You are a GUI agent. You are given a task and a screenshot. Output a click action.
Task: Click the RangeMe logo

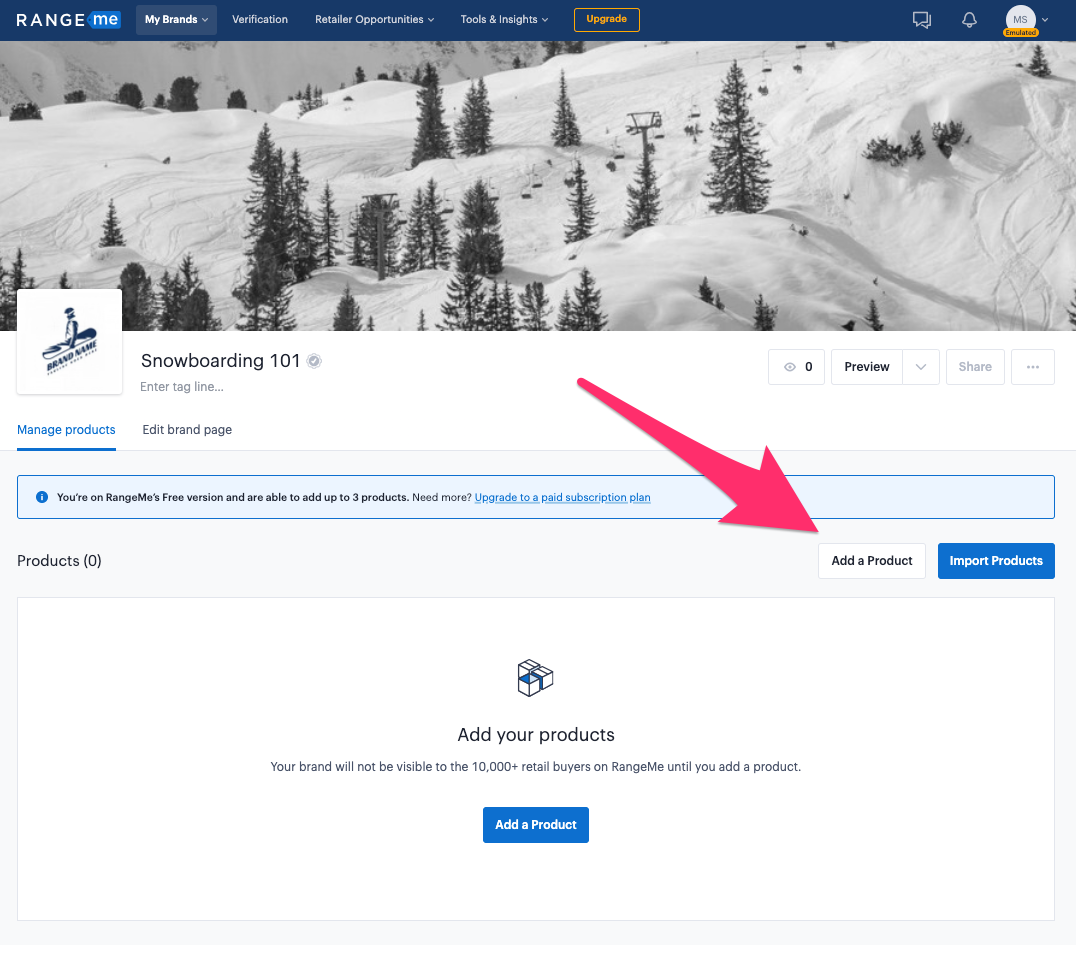[67, 19]
